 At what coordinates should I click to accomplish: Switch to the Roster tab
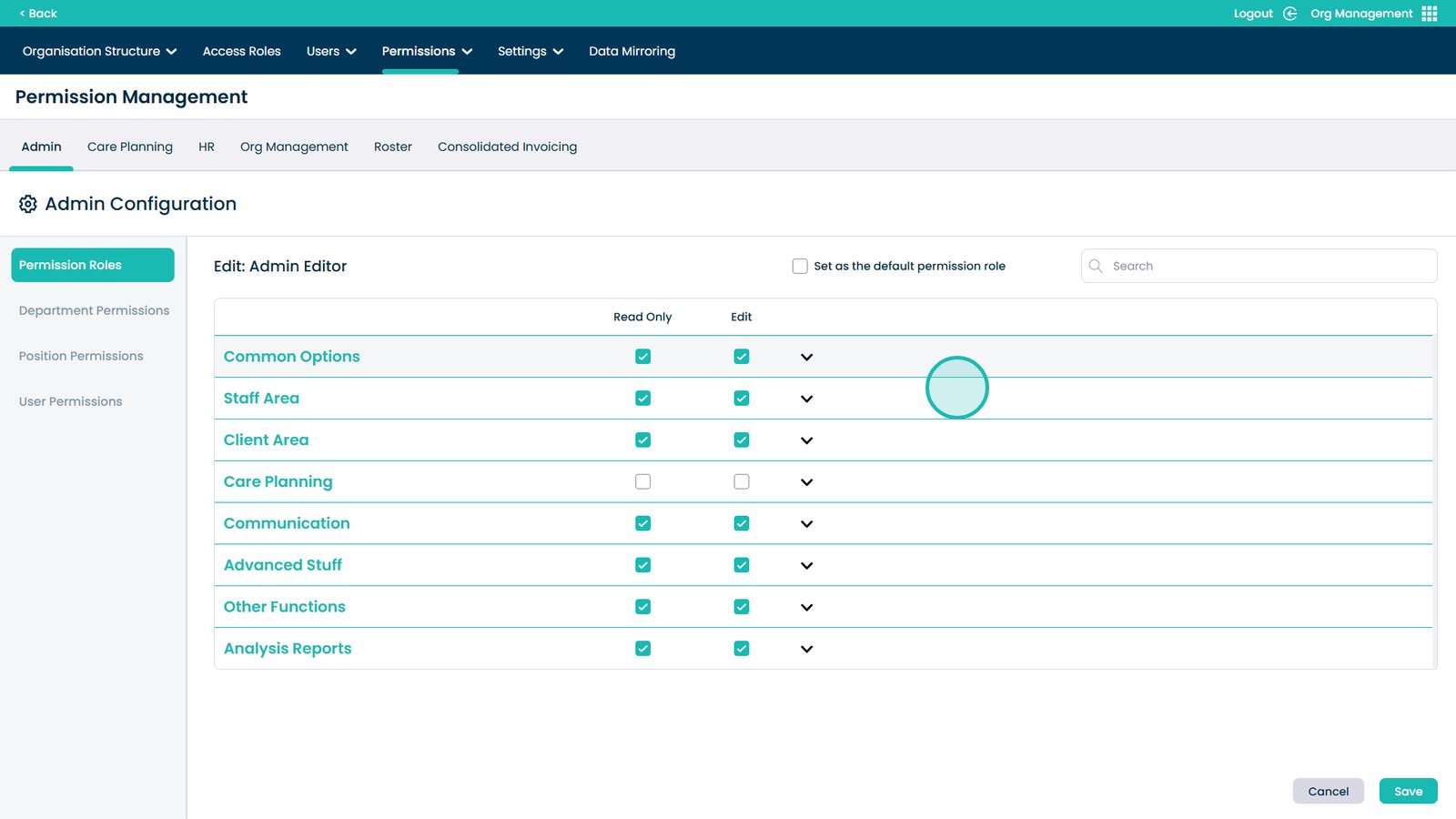392,147
